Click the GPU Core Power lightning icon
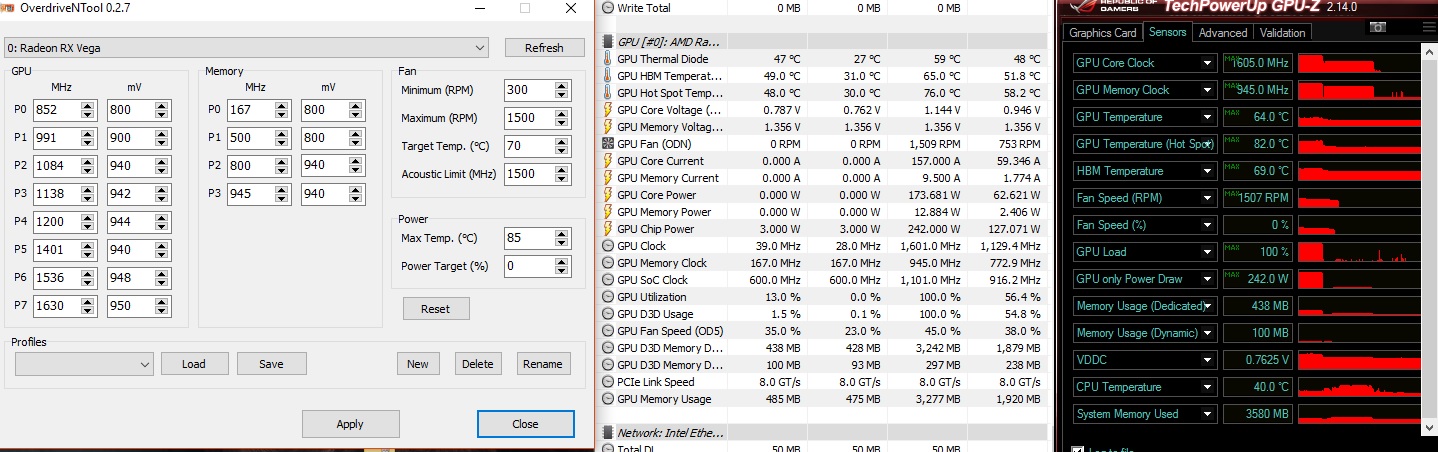Image resolution: width=1438 pixels, height=452 pixels. 608,195
